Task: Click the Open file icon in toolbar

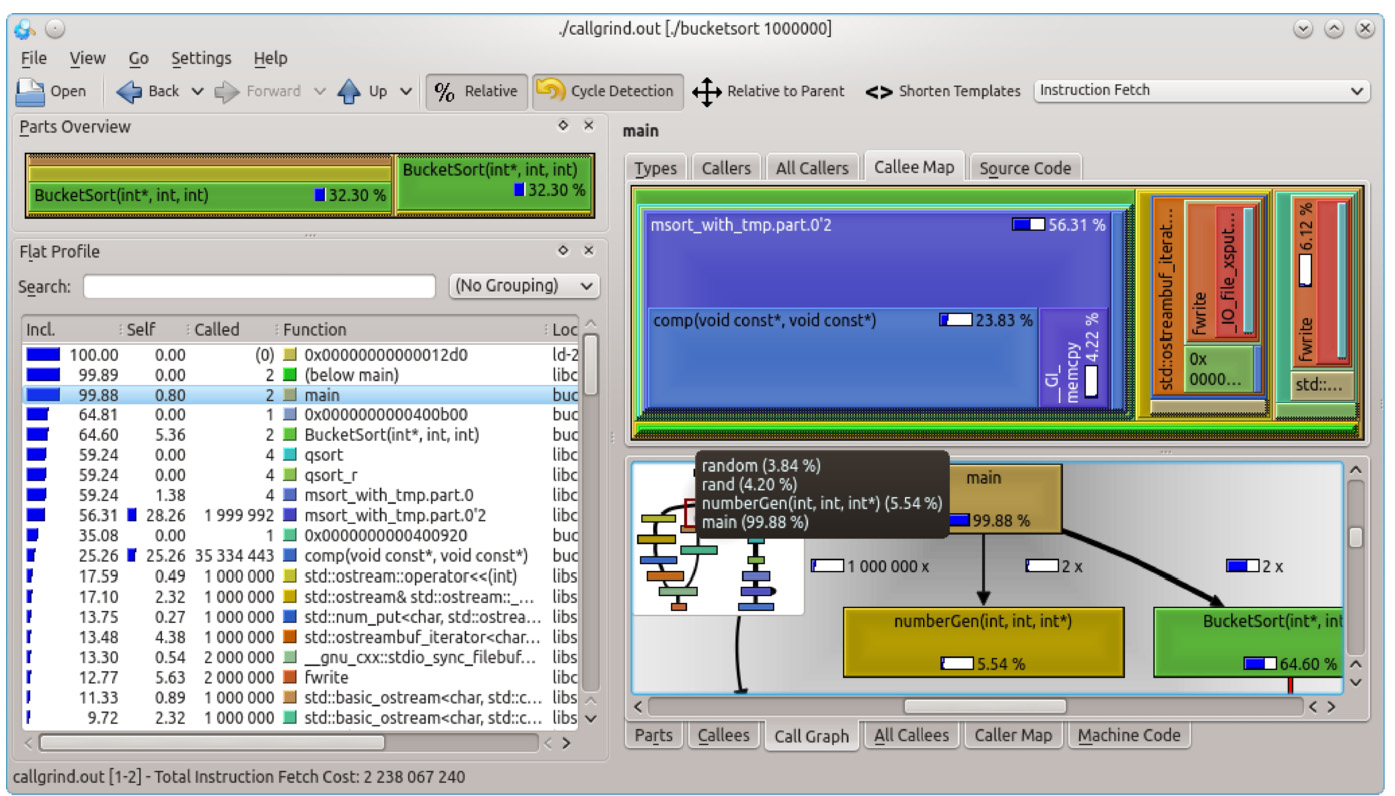Action: pyautogui.click(x=31, y=91)
